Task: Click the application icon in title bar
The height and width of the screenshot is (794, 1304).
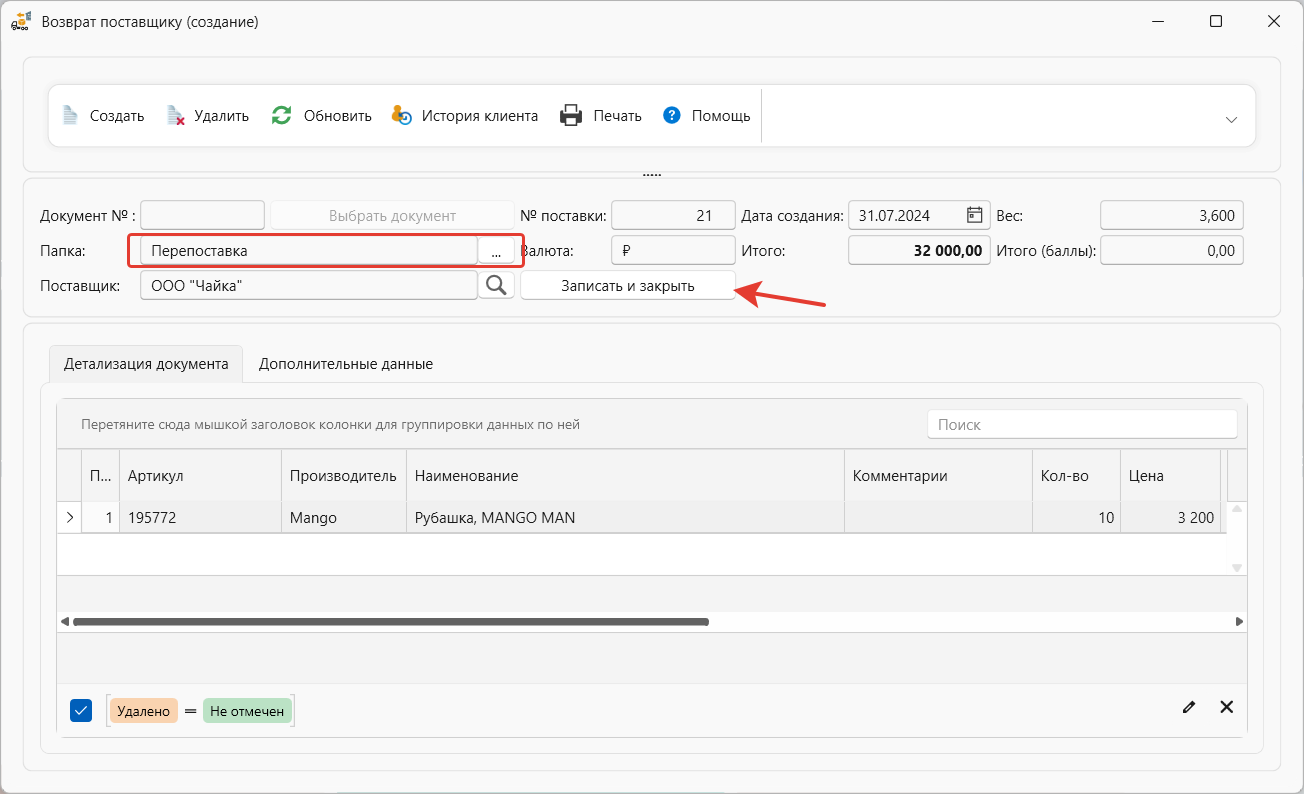Action: [21, 21]
